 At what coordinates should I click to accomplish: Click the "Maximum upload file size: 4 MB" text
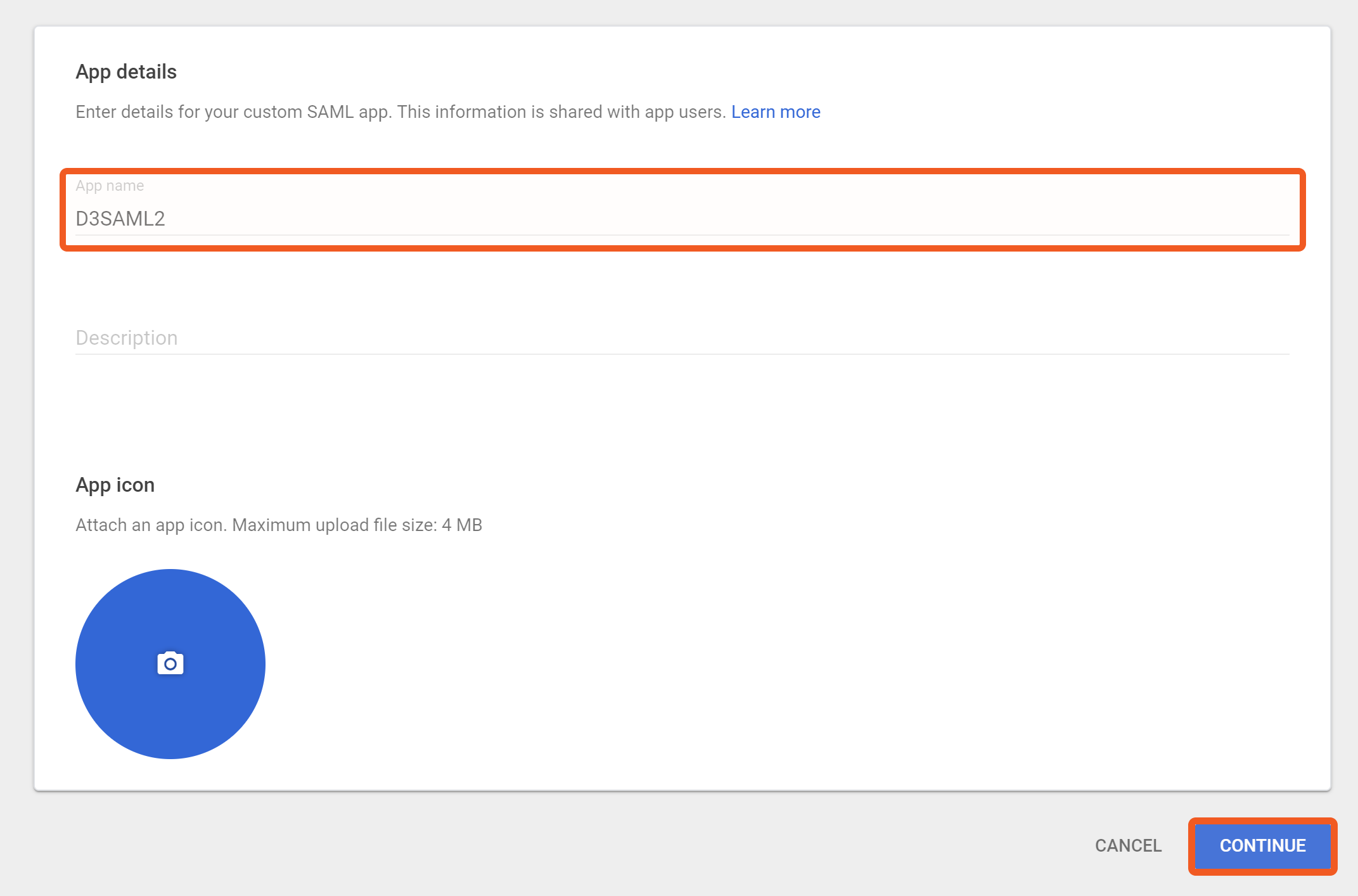[x=357, y=525]
